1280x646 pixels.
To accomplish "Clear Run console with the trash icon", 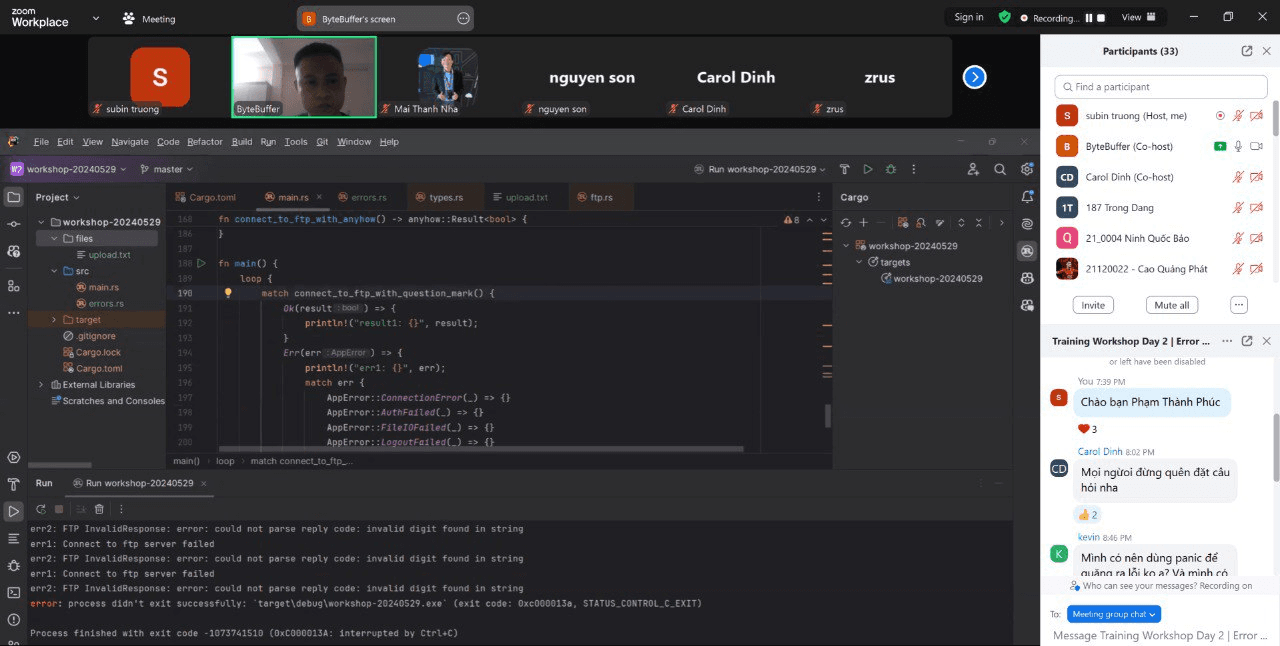I will tap(97, 509).
